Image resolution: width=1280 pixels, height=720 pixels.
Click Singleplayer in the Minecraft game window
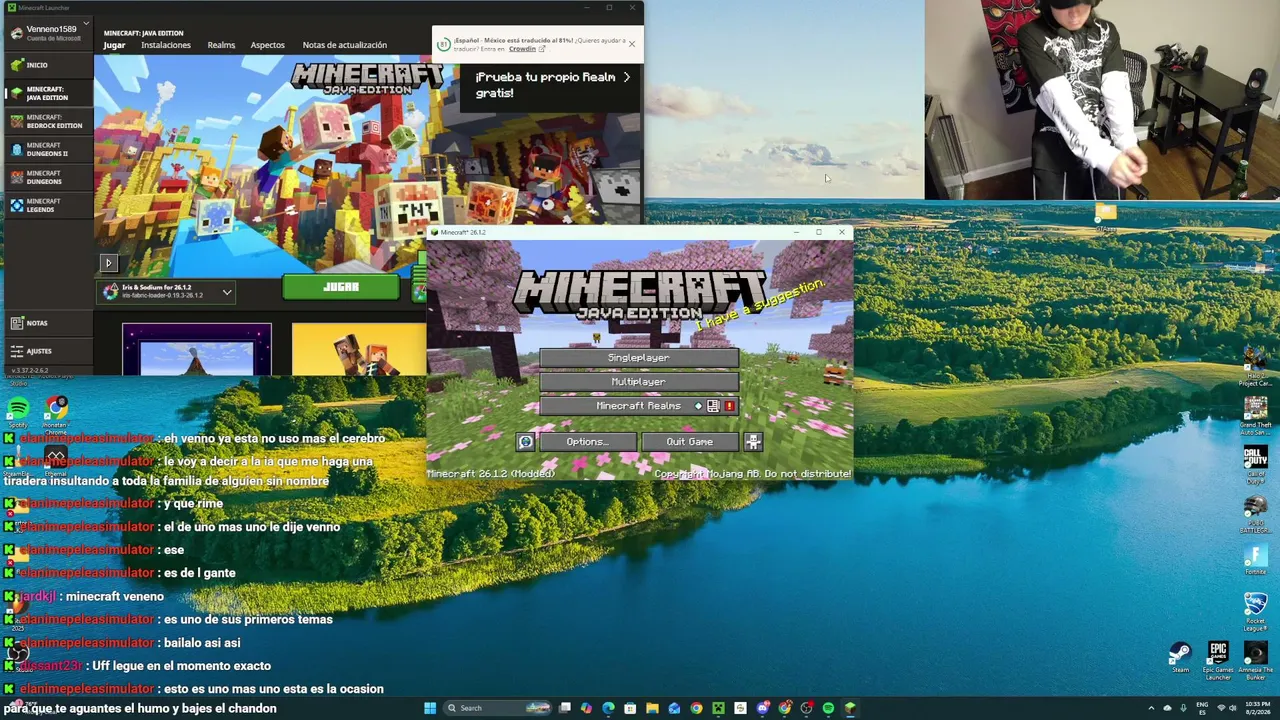click(639, 358)
